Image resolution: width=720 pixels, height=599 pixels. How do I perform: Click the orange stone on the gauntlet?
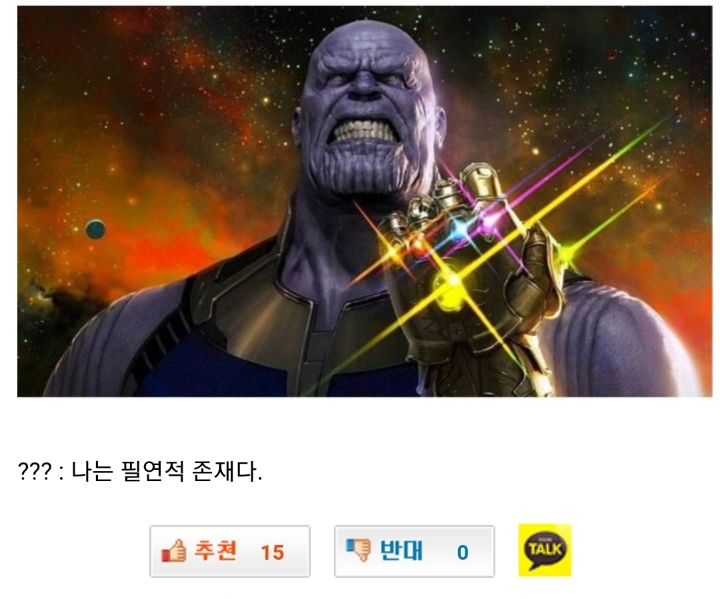pyautogui.click(x=417, y=242)
